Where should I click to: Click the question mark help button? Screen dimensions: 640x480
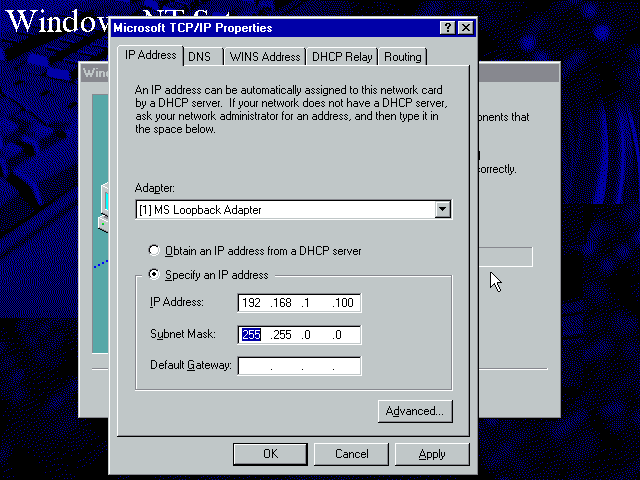click(x=448, y=28)
